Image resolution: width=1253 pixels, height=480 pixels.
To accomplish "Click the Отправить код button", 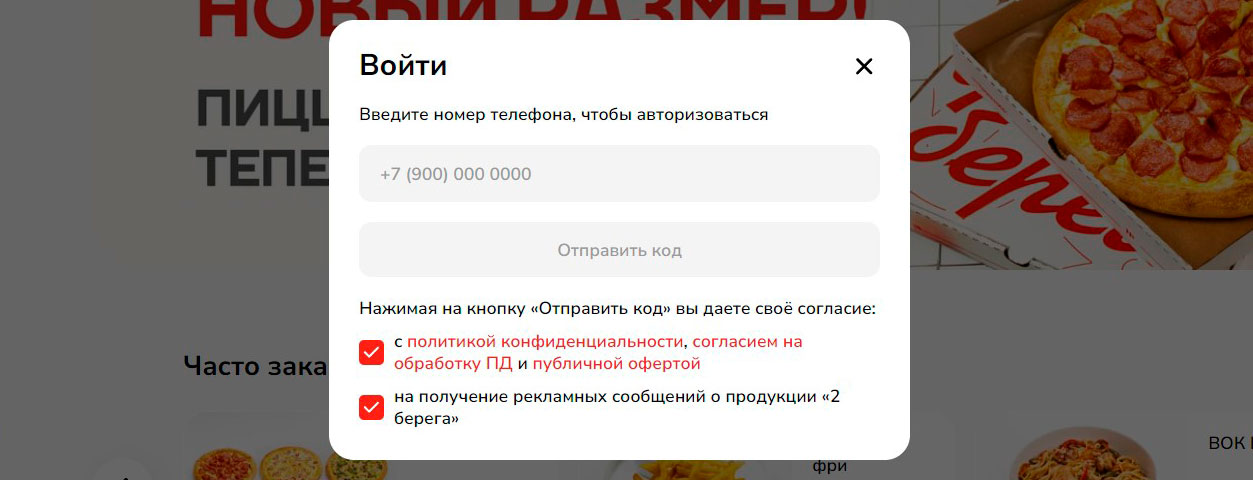I will tap(619, 250).
